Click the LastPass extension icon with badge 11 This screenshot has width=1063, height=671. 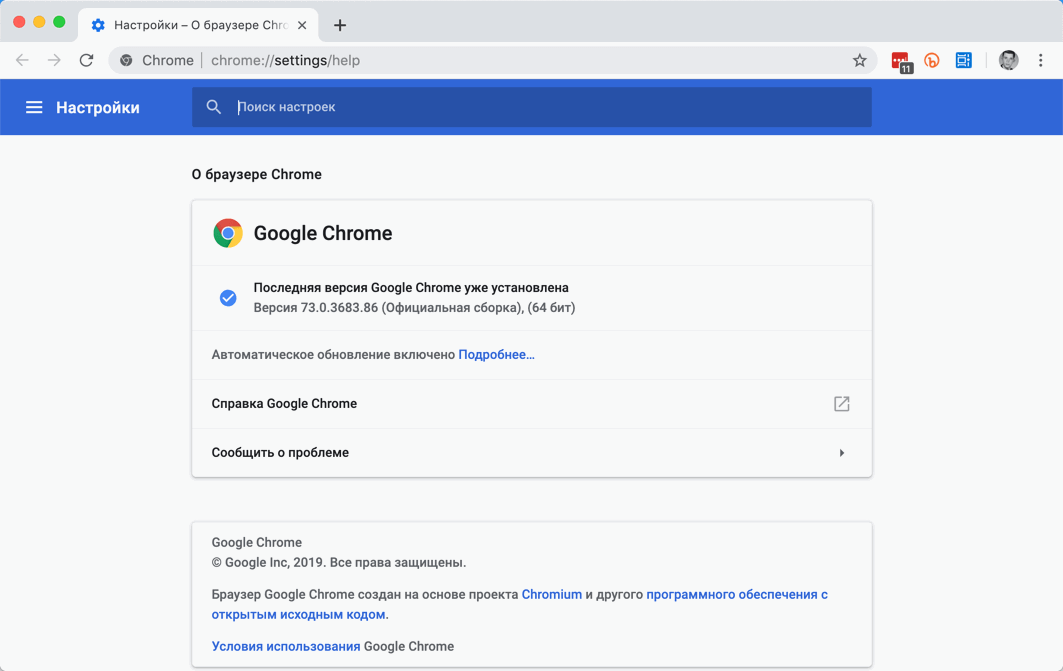click(x=898, y=60)
